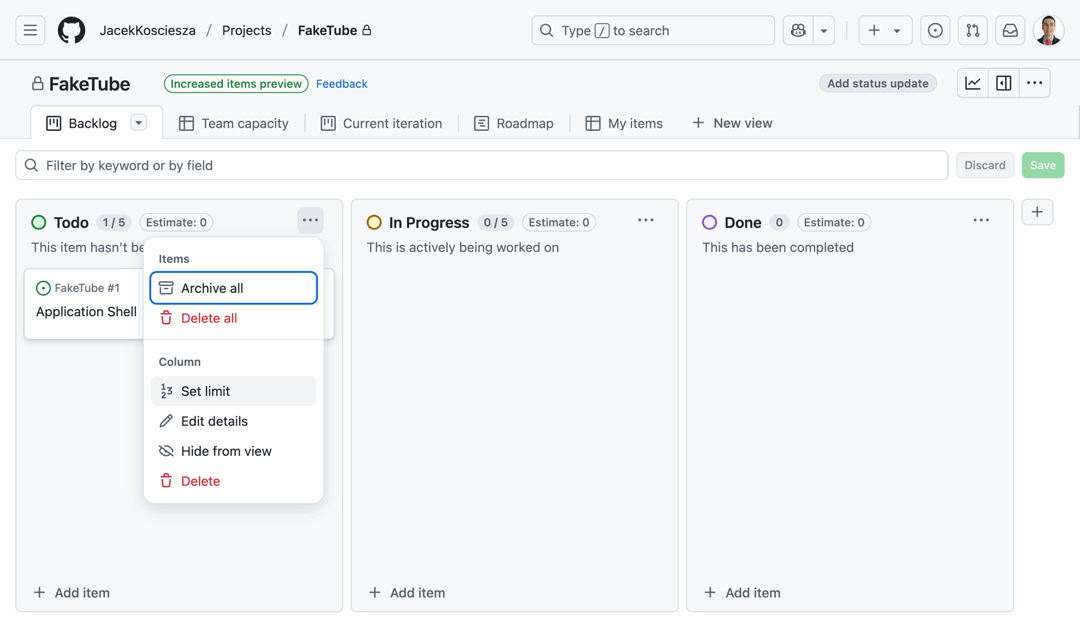Click Todo 1 / 5 item count badge
The height and width of the screenshot is (620, 1080).
point(114,223)
